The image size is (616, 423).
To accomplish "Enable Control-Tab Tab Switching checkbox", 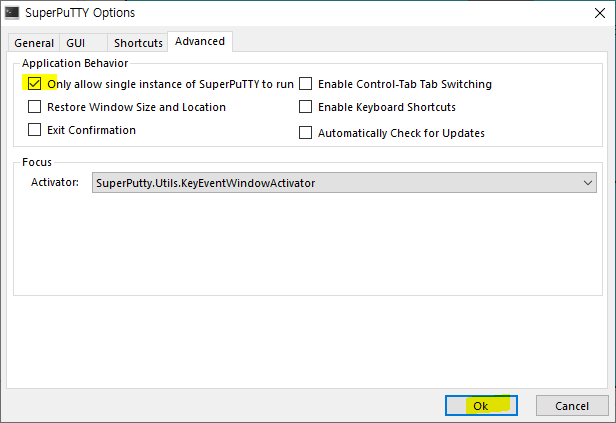I will 306,84.
